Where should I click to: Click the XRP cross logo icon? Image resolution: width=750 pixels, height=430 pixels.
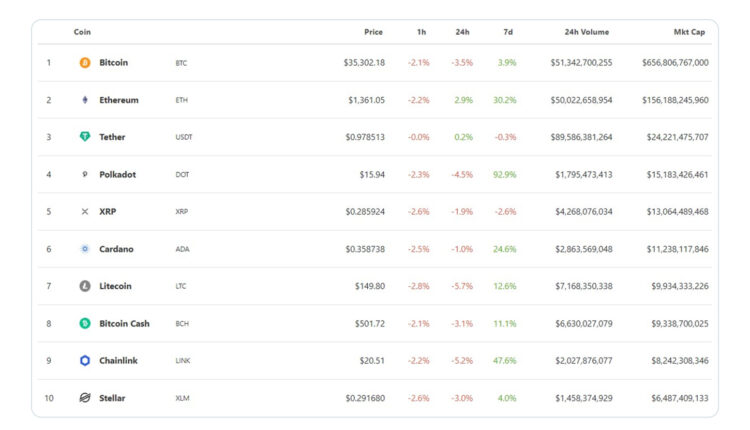point(85,212)
